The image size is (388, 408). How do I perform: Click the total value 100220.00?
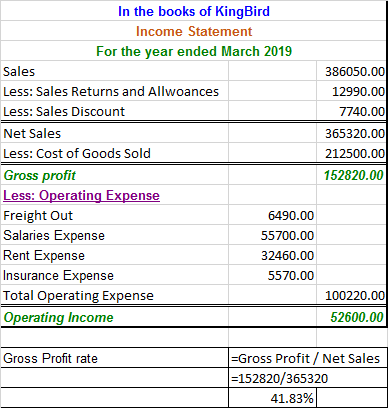(351, 295)
